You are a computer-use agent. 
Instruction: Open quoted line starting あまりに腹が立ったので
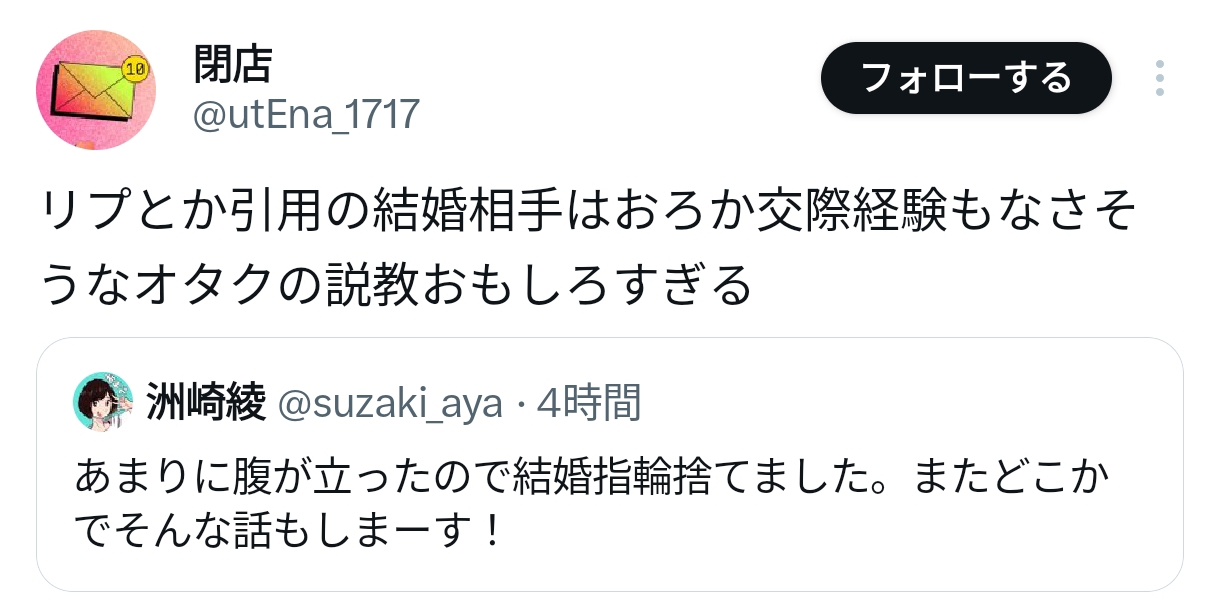[x=592, y=478]
